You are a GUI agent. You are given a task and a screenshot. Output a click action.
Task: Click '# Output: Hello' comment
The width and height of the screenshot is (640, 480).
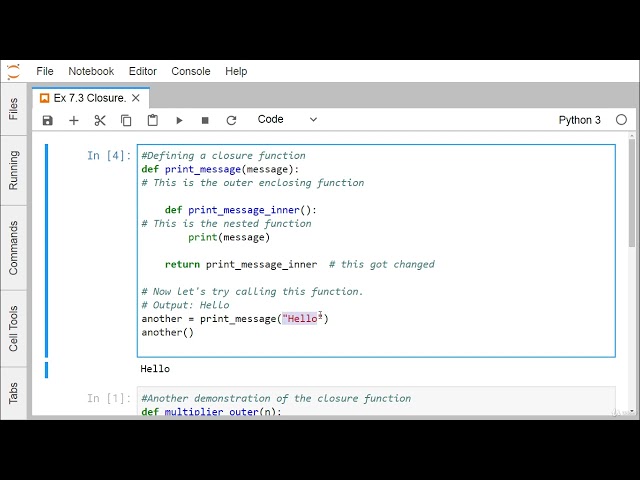[185, 305]
